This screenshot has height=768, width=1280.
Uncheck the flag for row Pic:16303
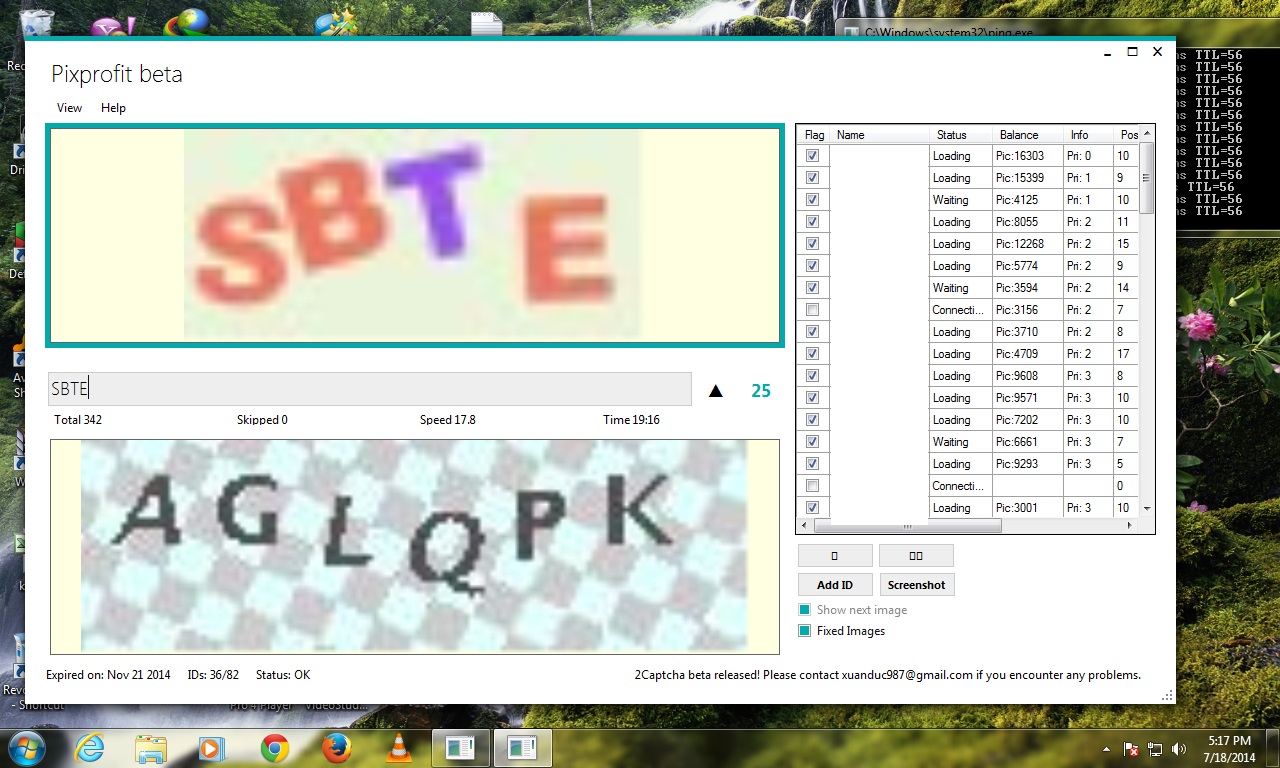(x=812, y=156)
